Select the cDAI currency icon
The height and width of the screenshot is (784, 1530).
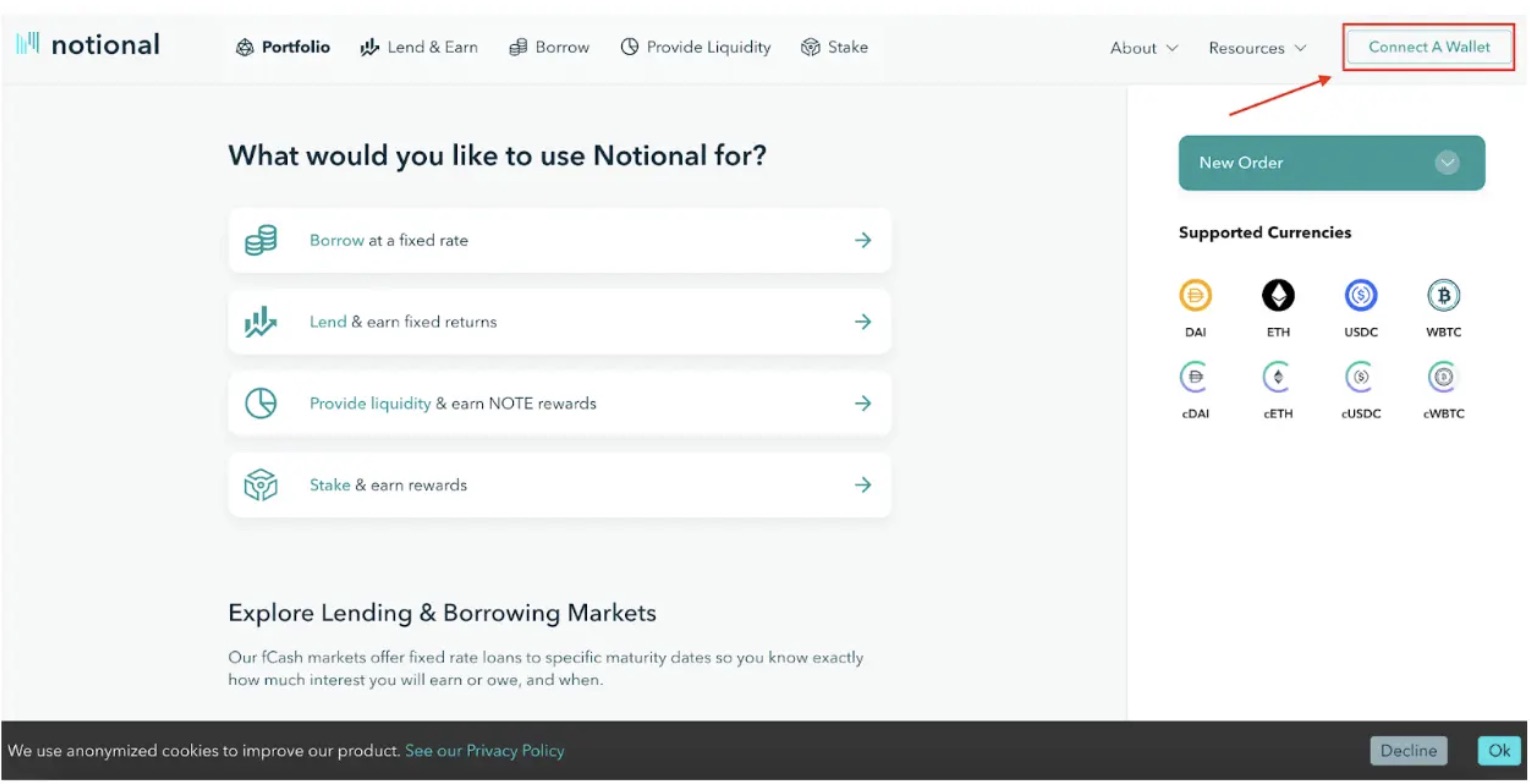tap(1196, 377)
